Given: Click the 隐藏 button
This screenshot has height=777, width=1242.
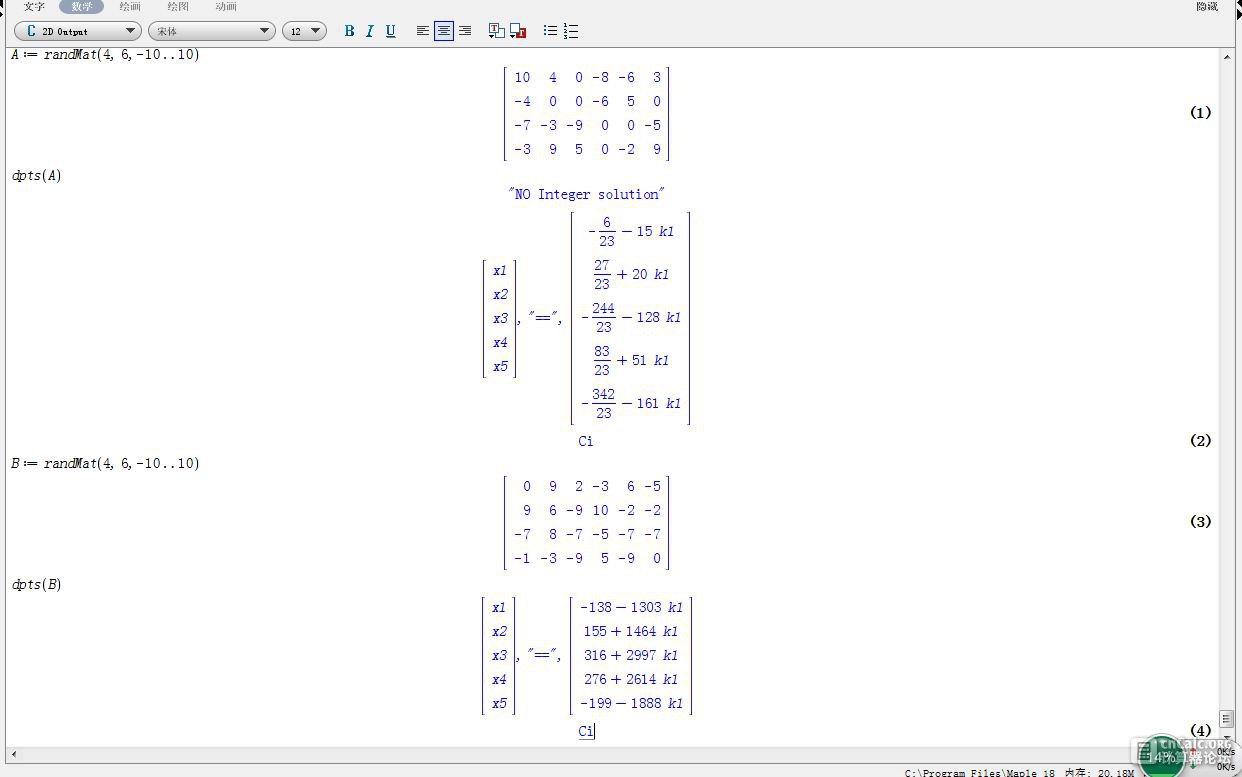Looking at the screenshot, I should click(x=1207, y=6).
